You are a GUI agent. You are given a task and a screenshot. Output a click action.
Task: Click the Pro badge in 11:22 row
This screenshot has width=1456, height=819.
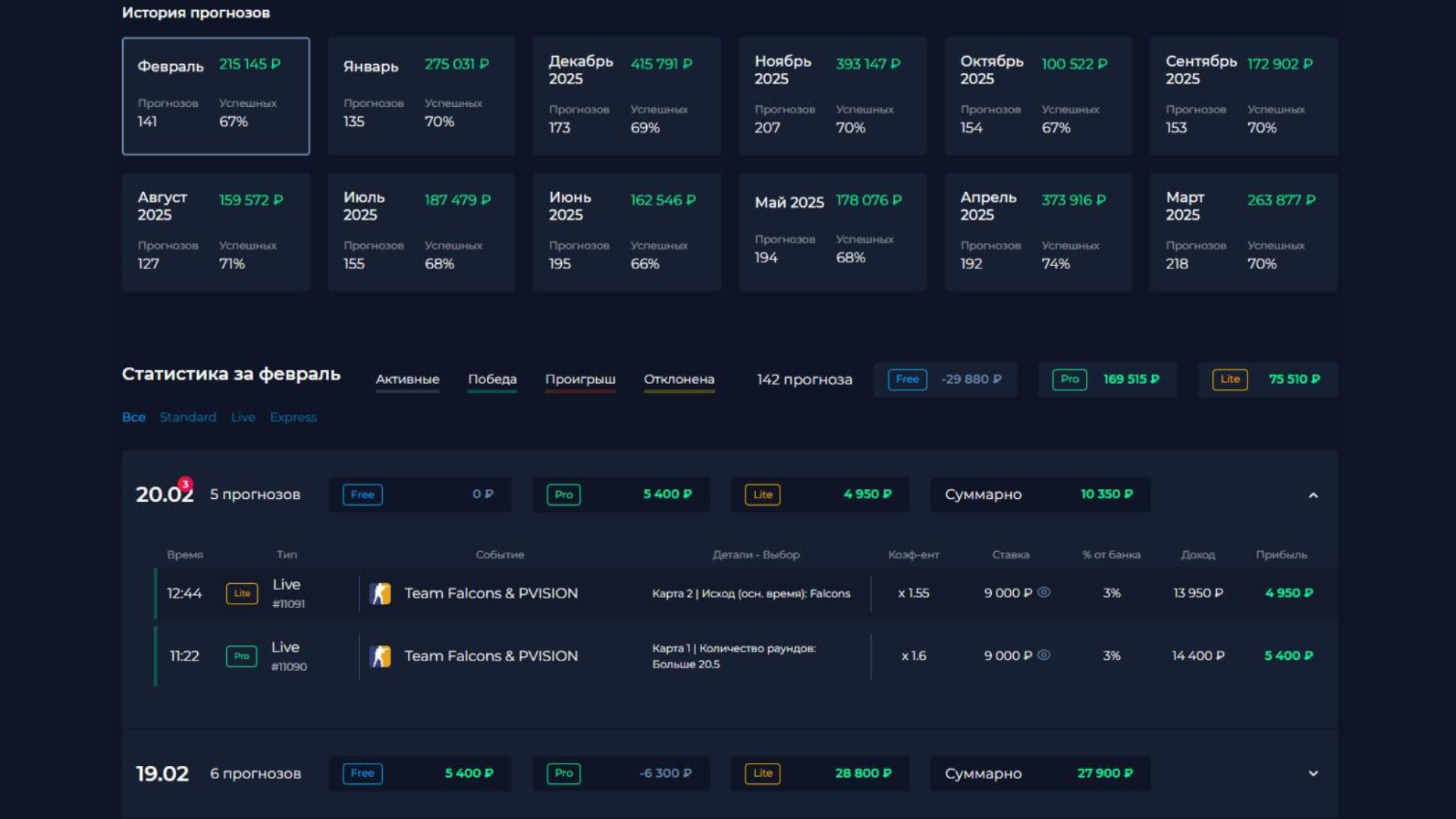[241, 656]
